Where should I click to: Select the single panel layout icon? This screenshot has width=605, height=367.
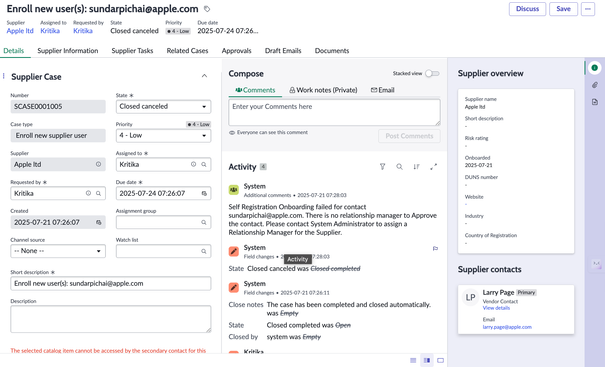point(440,360)
